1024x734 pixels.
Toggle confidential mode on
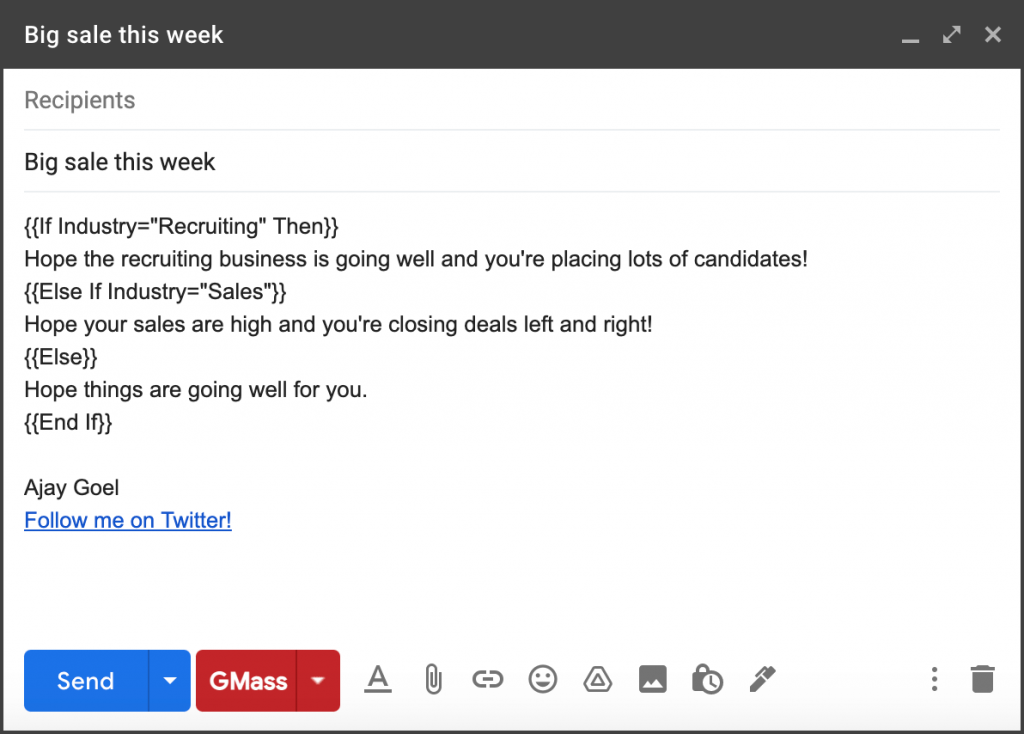[707, 679]
